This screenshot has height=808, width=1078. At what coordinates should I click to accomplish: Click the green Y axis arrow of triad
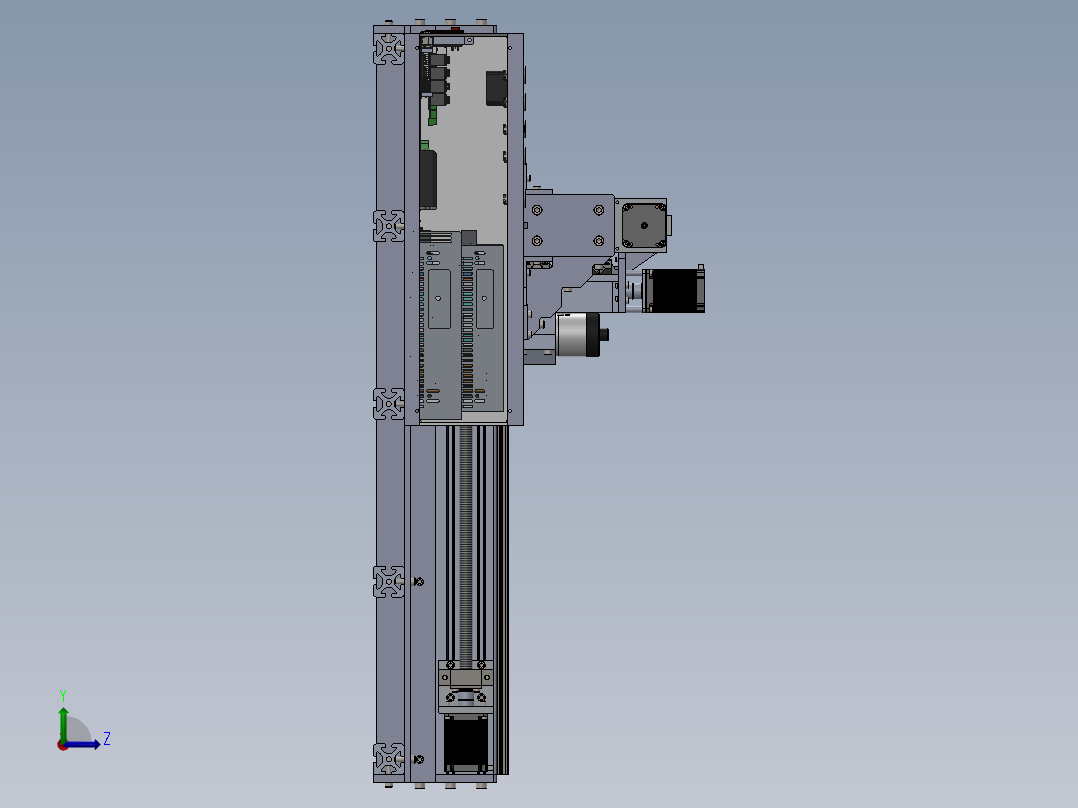pos(63,723)
